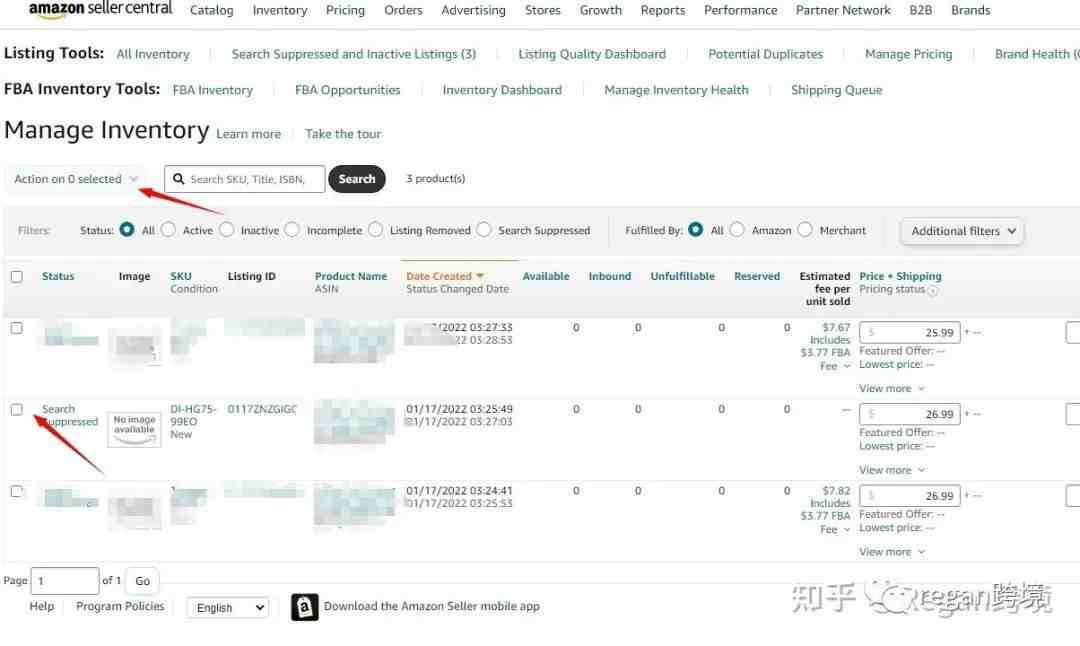
Task: Sort by the Available column header
Action: [546, 276]
